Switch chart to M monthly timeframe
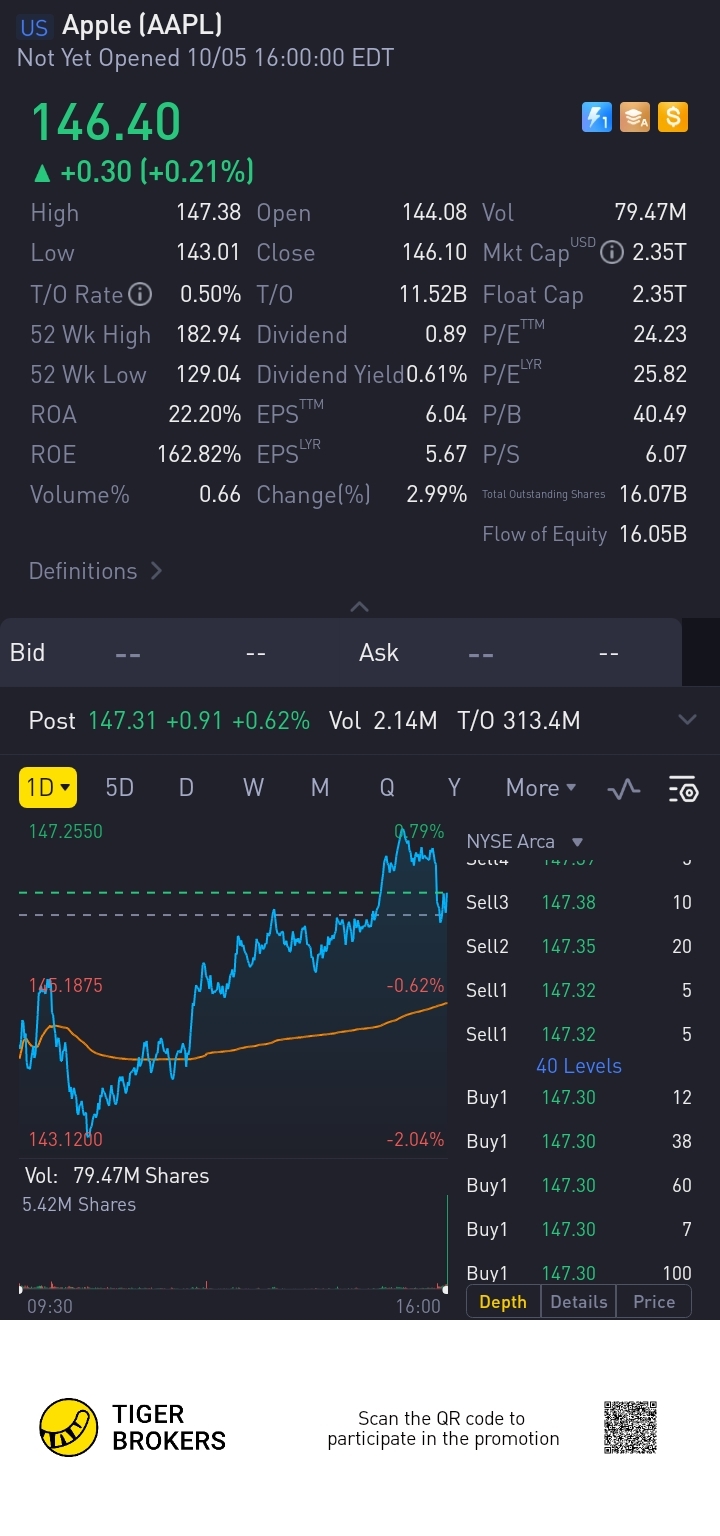Viewport: 720px width, 1536px height. click(x=320, y=788)
